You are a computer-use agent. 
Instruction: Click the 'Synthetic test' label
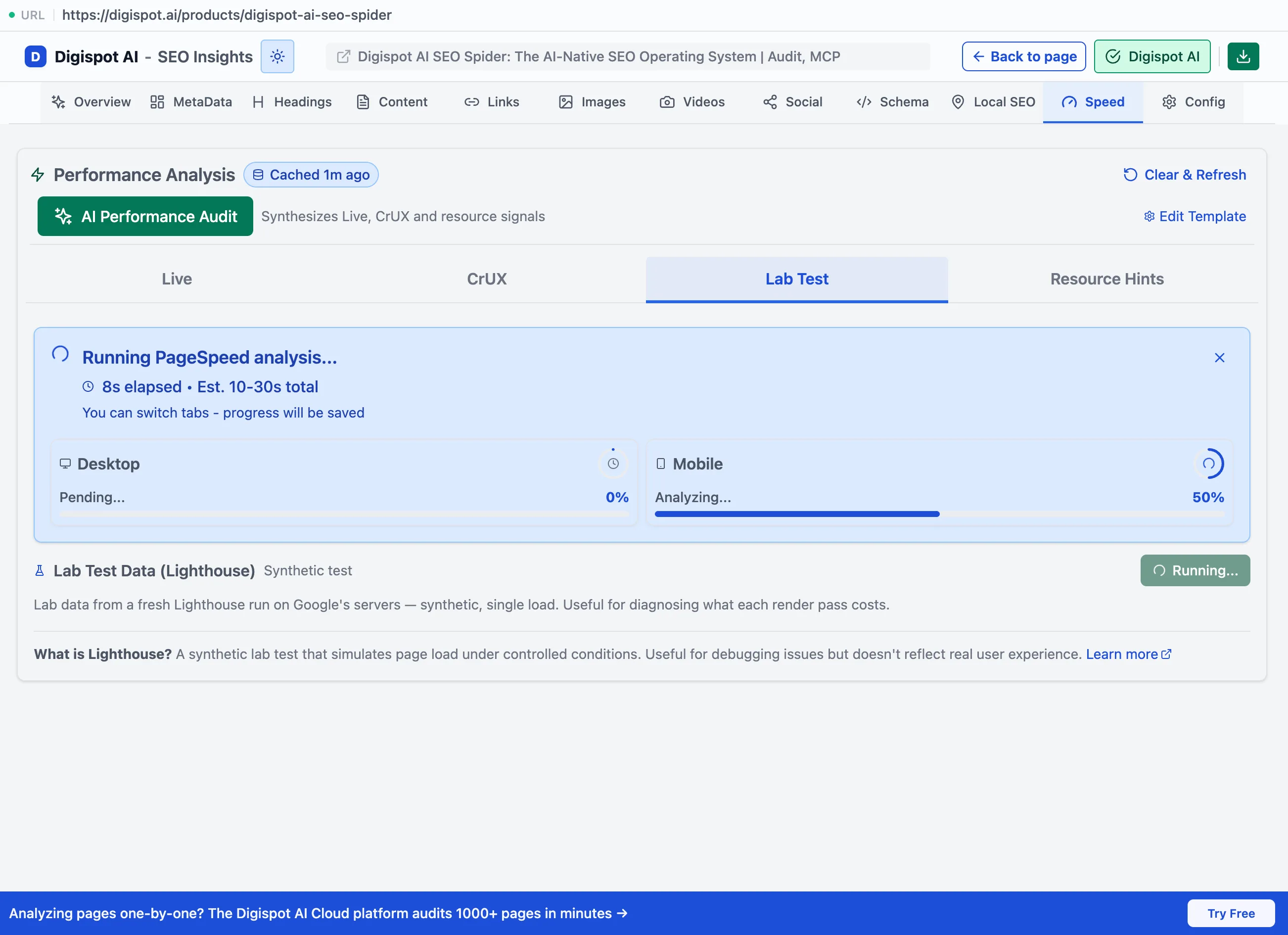[x=308, y=570]
